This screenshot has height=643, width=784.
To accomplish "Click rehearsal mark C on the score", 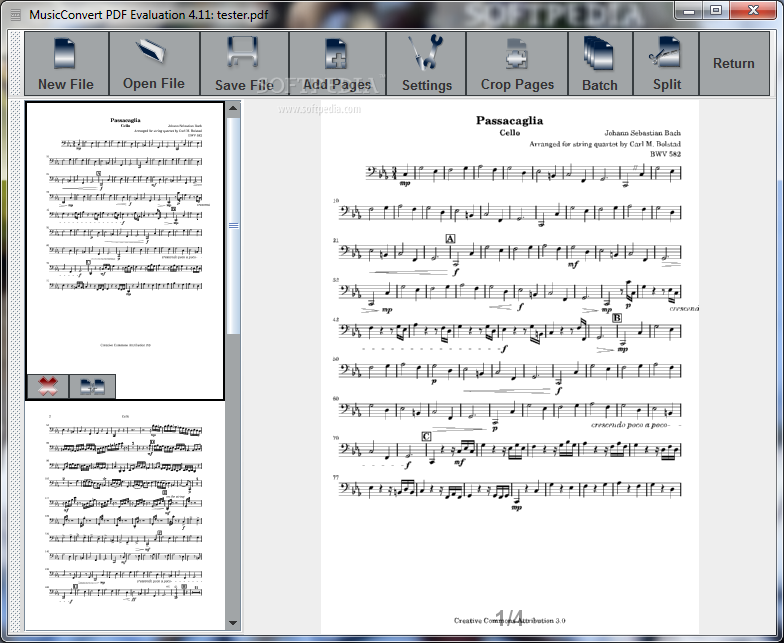I will click(426, 436).
